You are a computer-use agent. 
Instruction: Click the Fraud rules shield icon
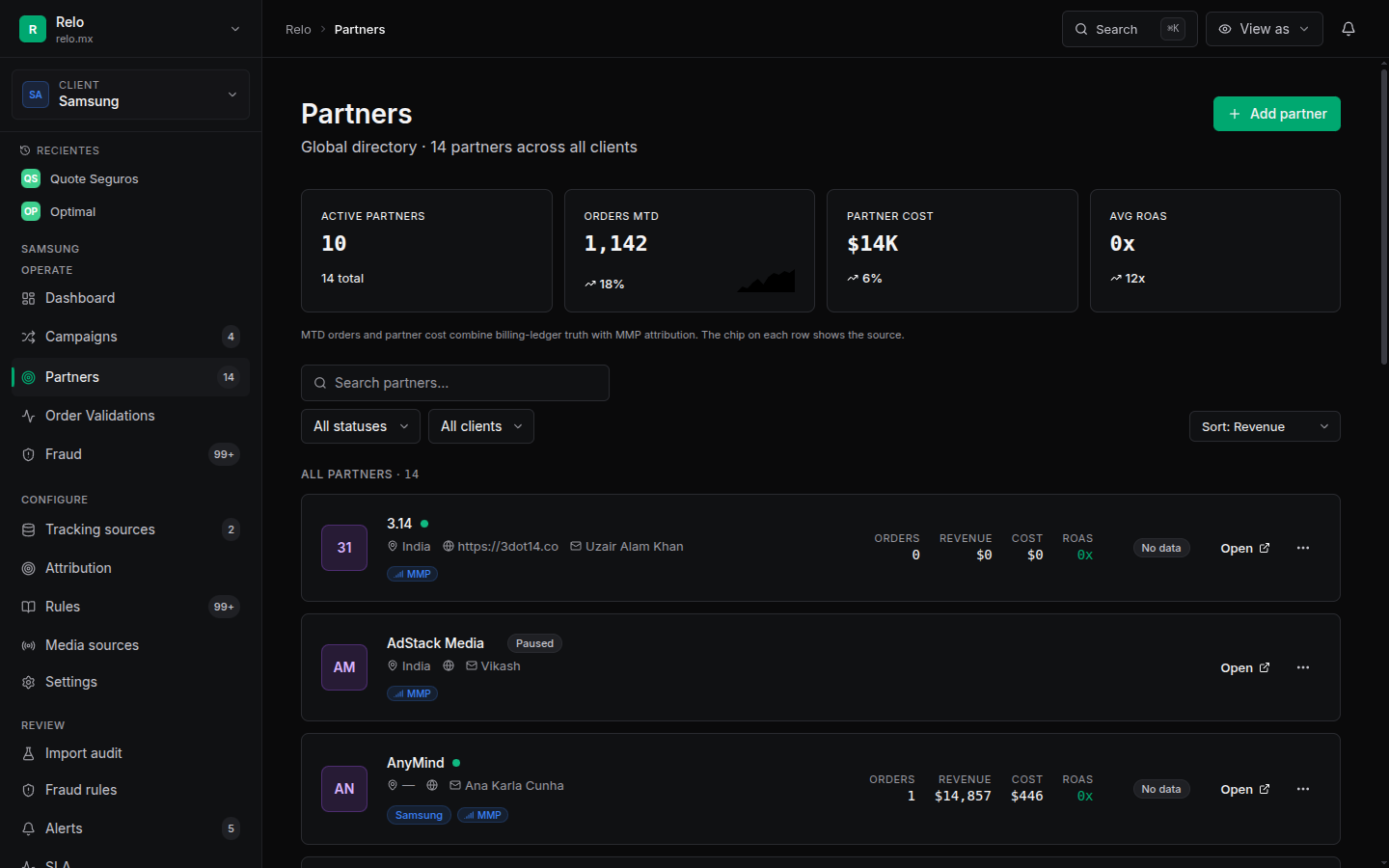pos(28,790)
